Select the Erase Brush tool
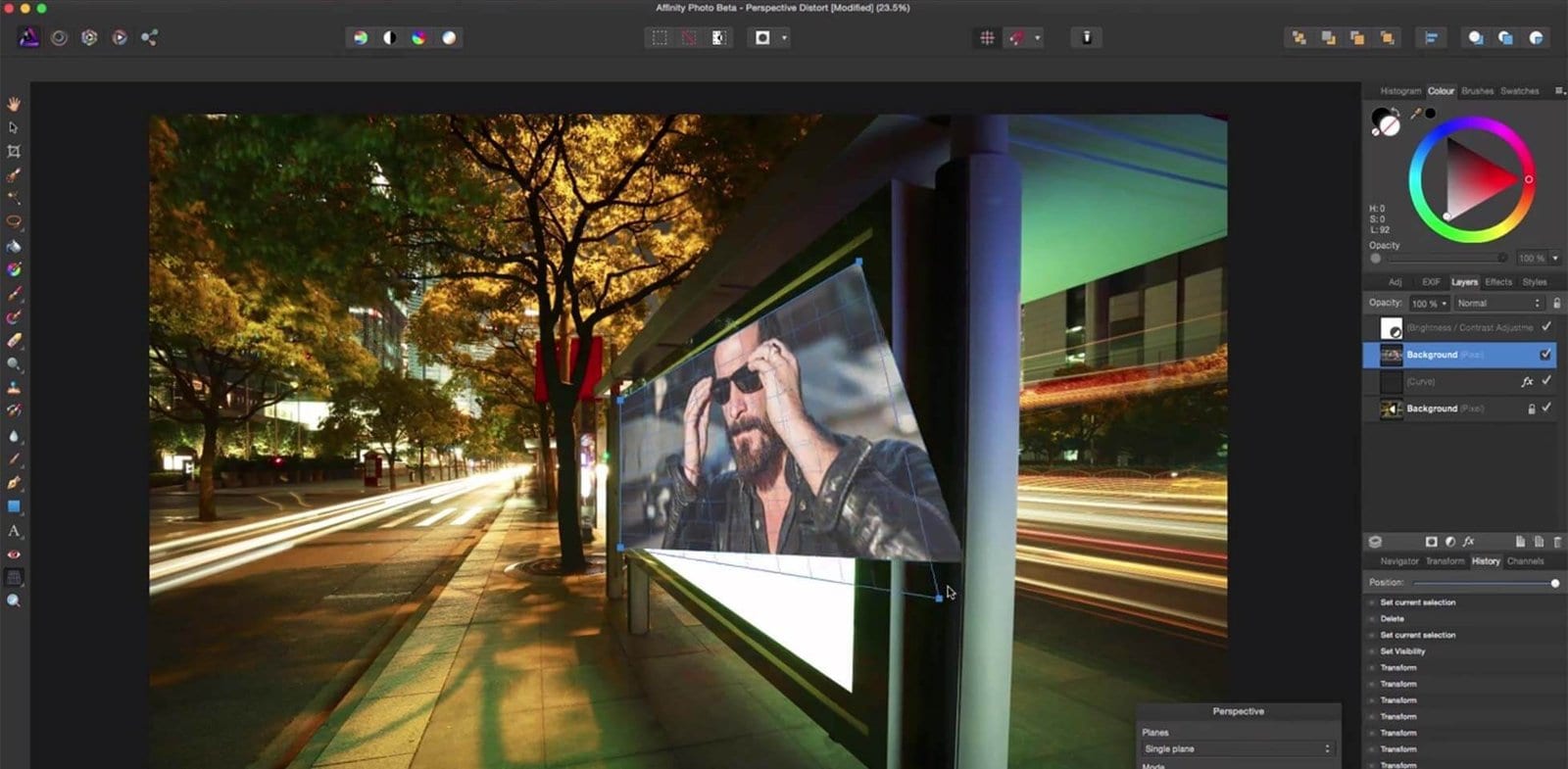The height and width of the screenshot is (769, 1568). (14, 341)
